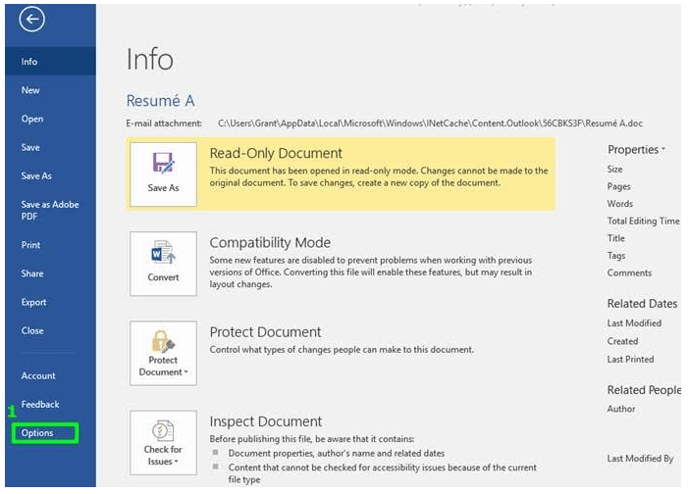Open the Export page

pos(34,302)
